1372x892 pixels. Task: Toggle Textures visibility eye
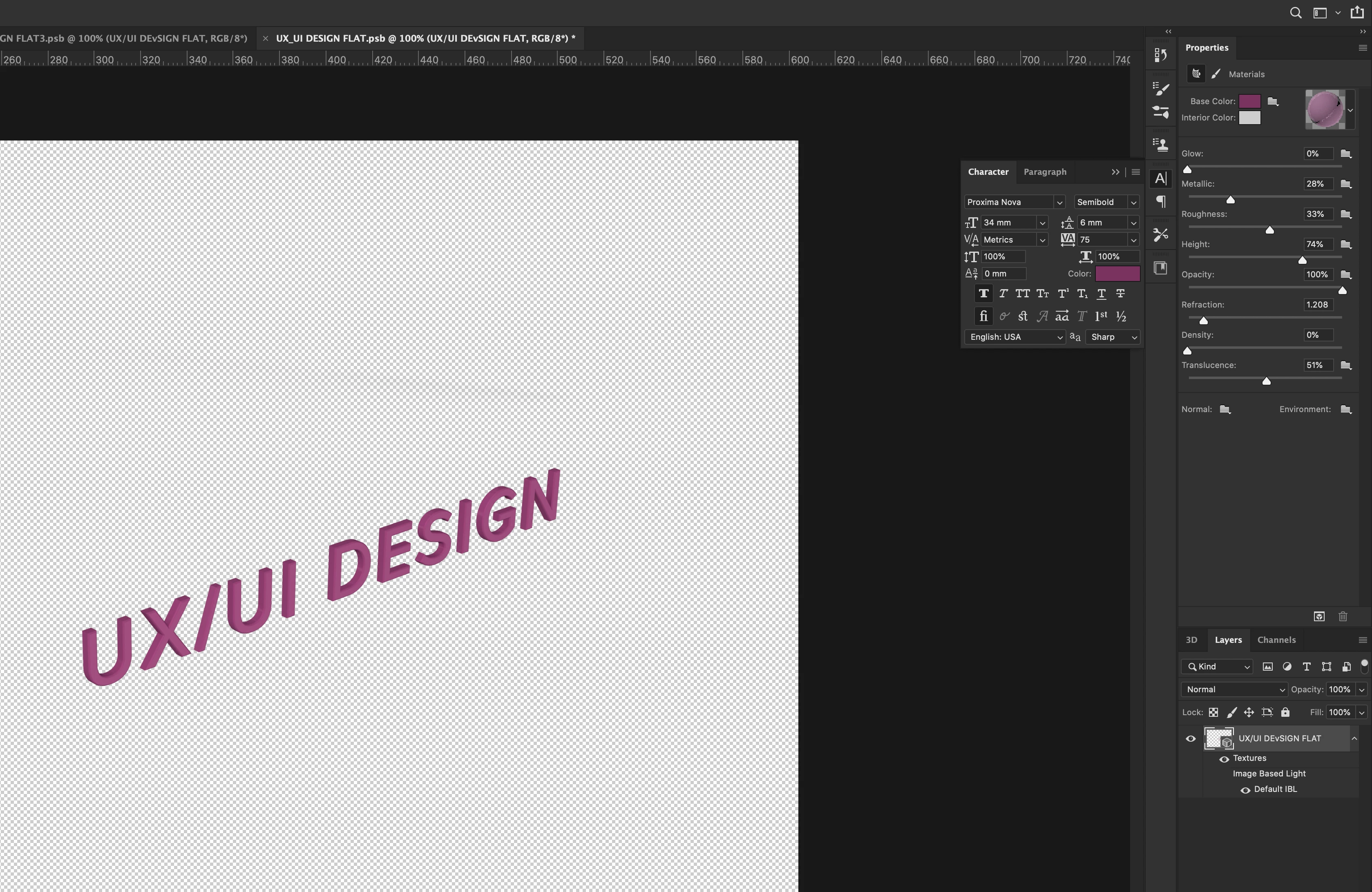click(1224, 759)
